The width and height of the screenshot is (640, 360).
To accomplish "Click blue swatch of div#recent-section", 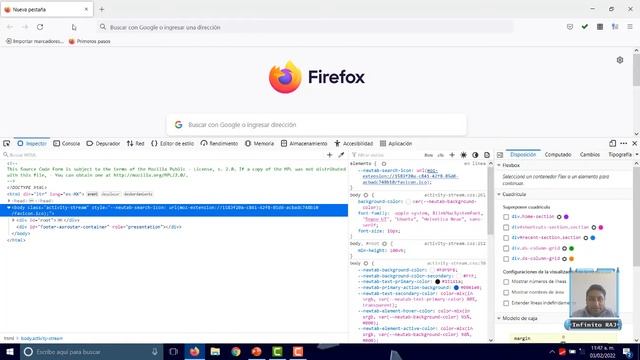I will point(593,238).
